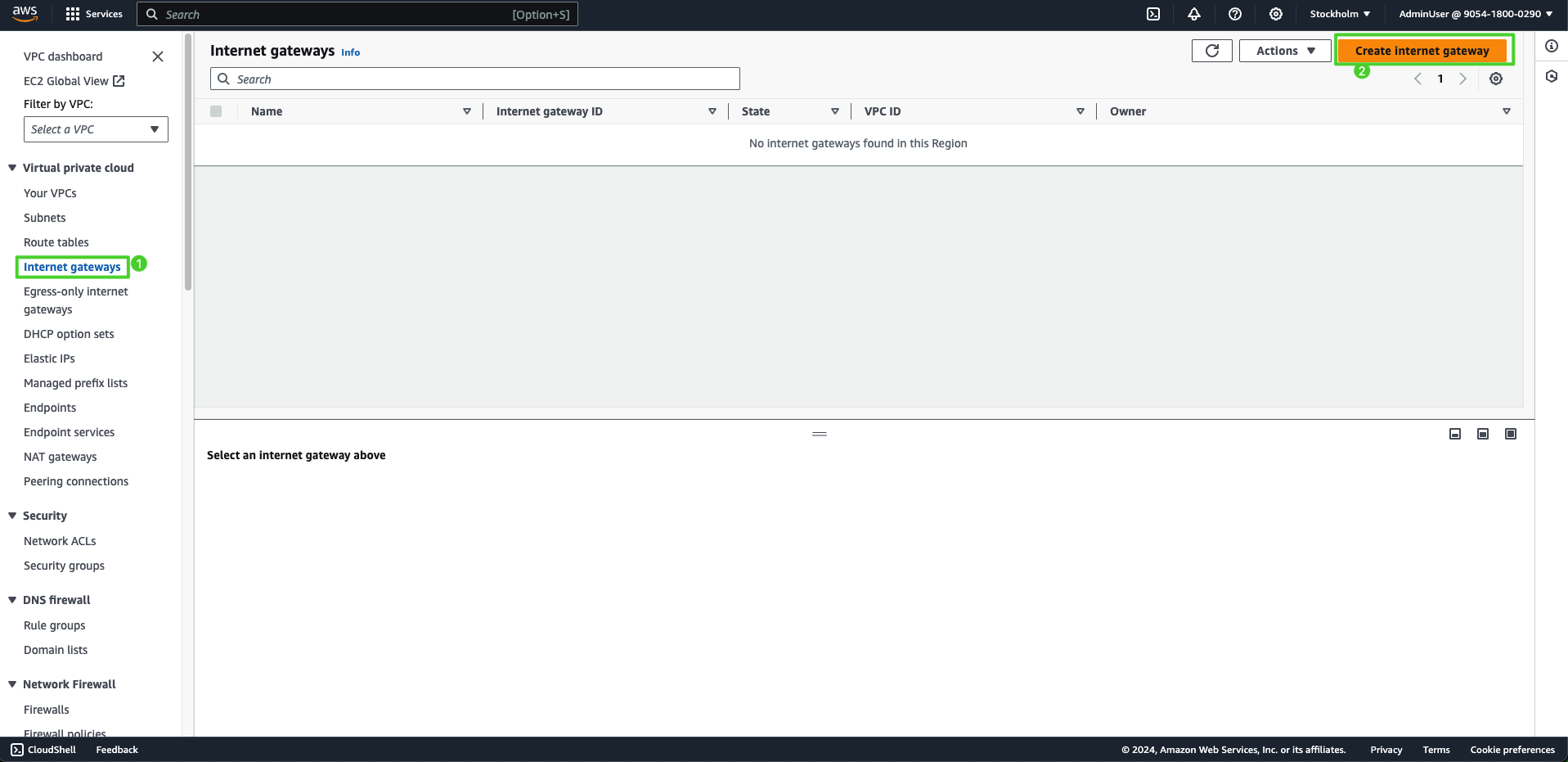Open the Stockholm region selector

1340,14
